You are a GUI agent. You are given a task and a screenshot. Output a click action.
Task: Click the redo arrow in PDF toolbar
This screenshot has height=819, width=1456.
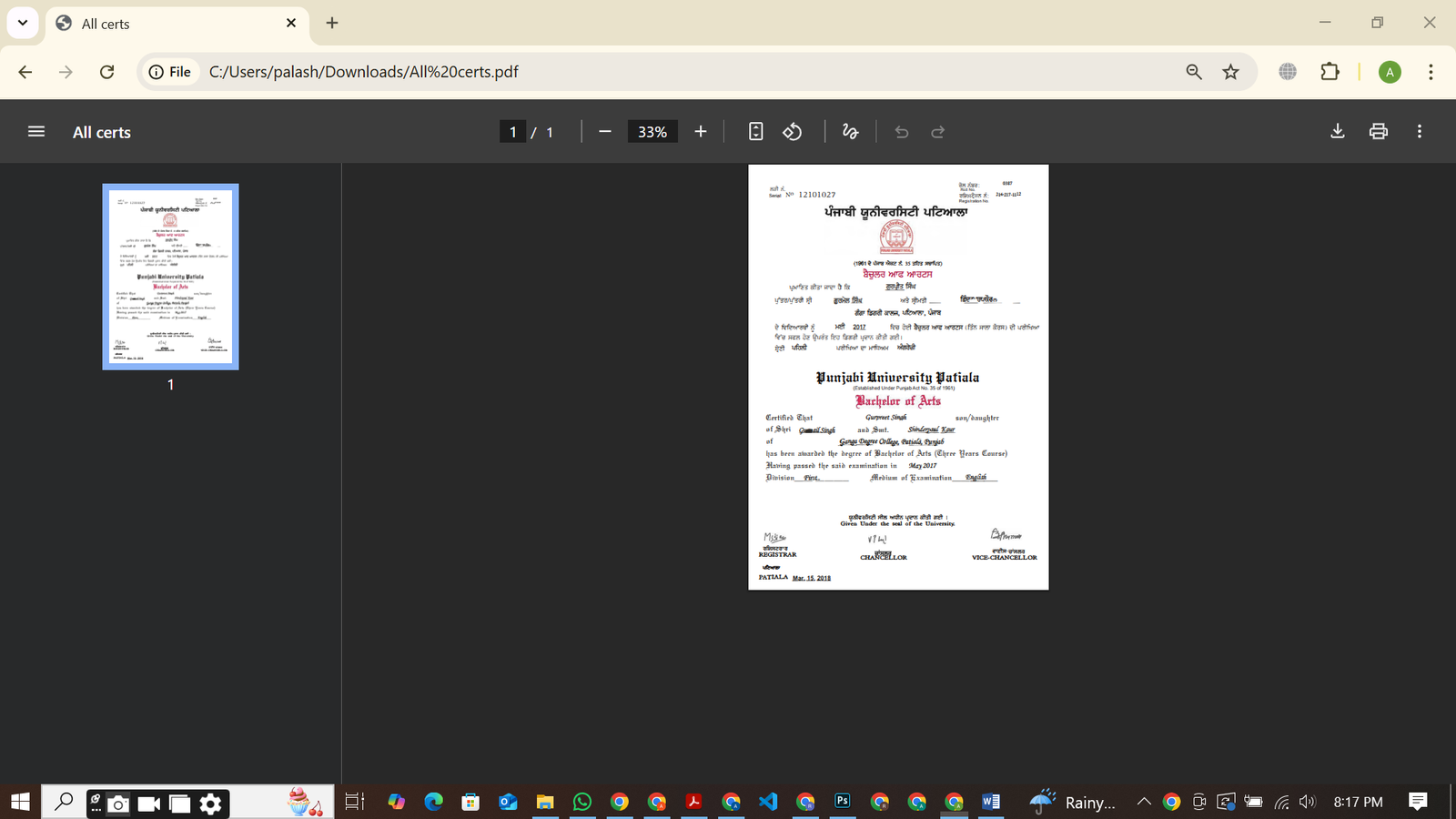[938, 132]
